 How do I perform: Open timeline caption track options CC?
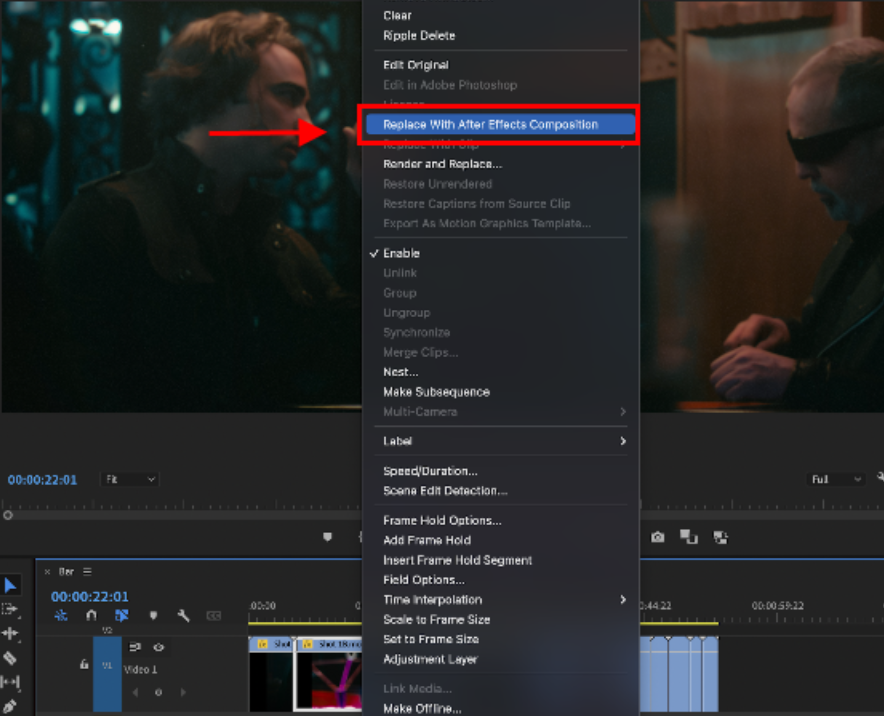point(214,616)
